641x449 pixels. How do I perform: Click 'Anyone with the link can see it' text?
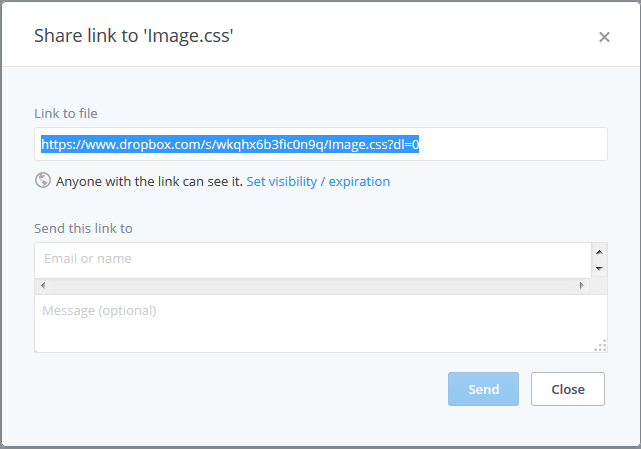[149, 181]
